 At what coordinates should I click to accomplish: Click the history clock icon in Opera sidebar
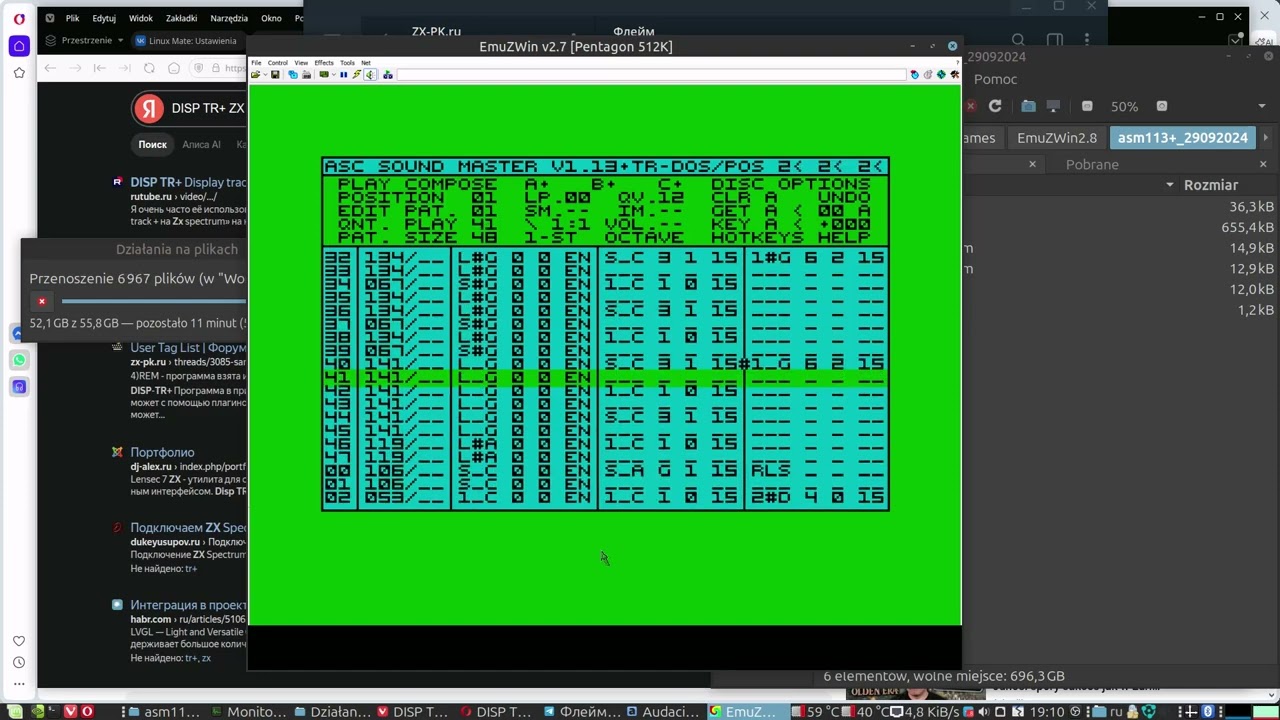[19, 663]
